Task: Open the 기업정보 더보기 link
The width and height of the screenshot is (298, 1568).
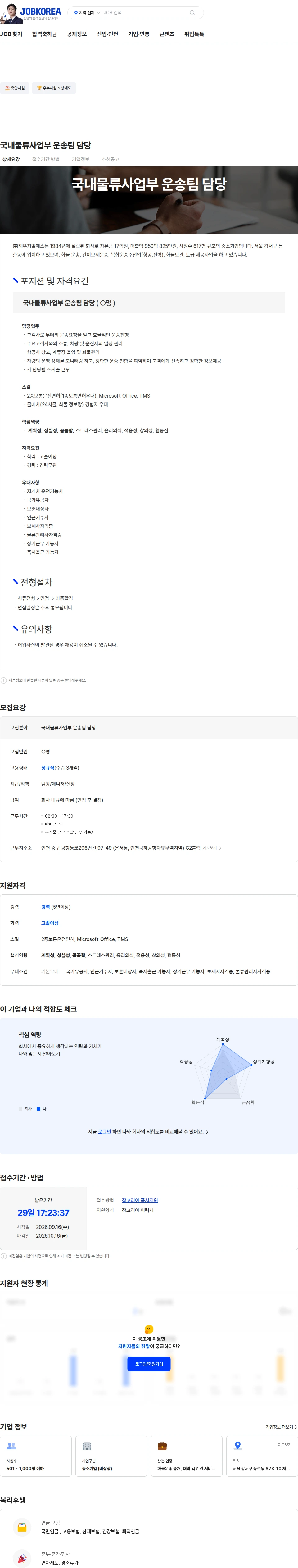Action: click(282, 1427)
